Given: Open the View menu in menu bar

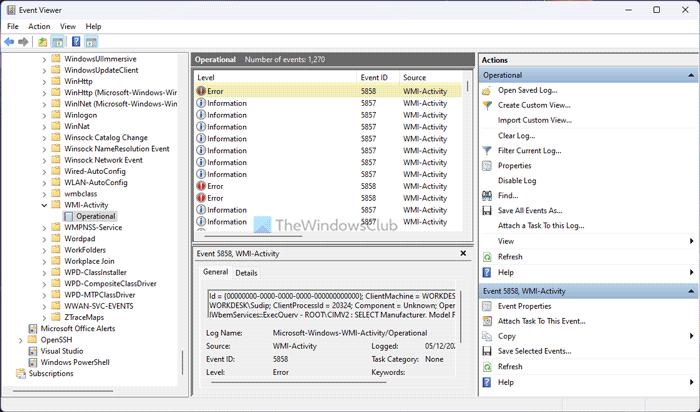Looking at the screenshot, I should (x=68, y=26).
